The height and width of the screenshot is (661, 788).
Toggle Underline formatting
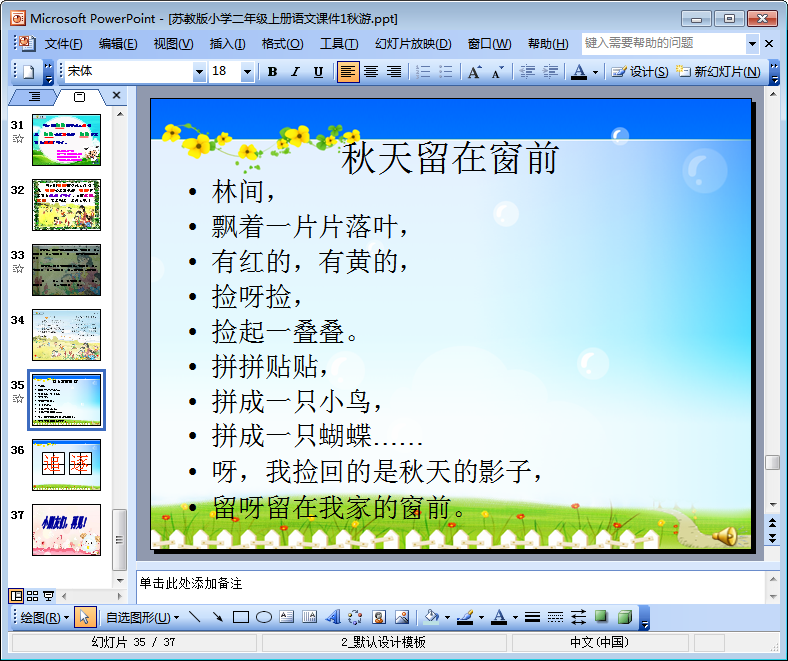[318, 72]
